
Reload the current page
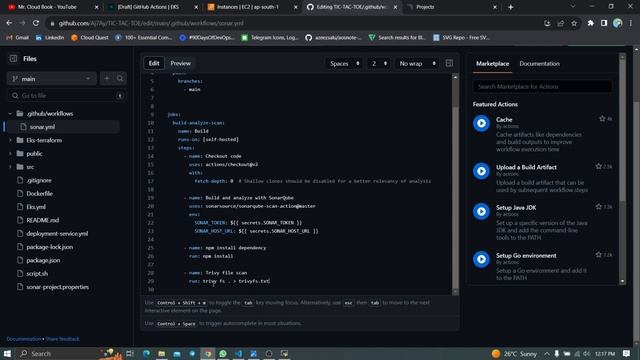pos(36,23)
